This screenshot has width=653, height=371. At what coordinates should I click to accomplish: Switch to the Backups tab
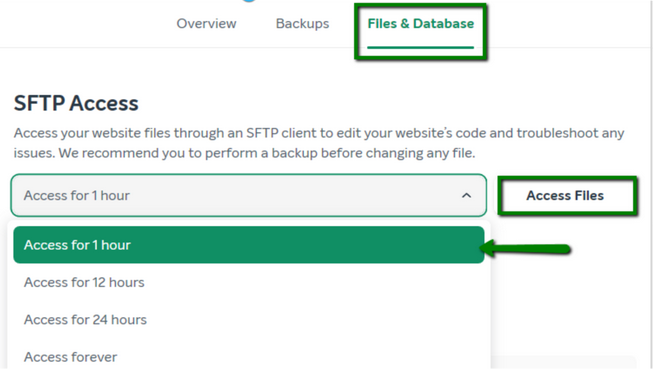[302, 23]
